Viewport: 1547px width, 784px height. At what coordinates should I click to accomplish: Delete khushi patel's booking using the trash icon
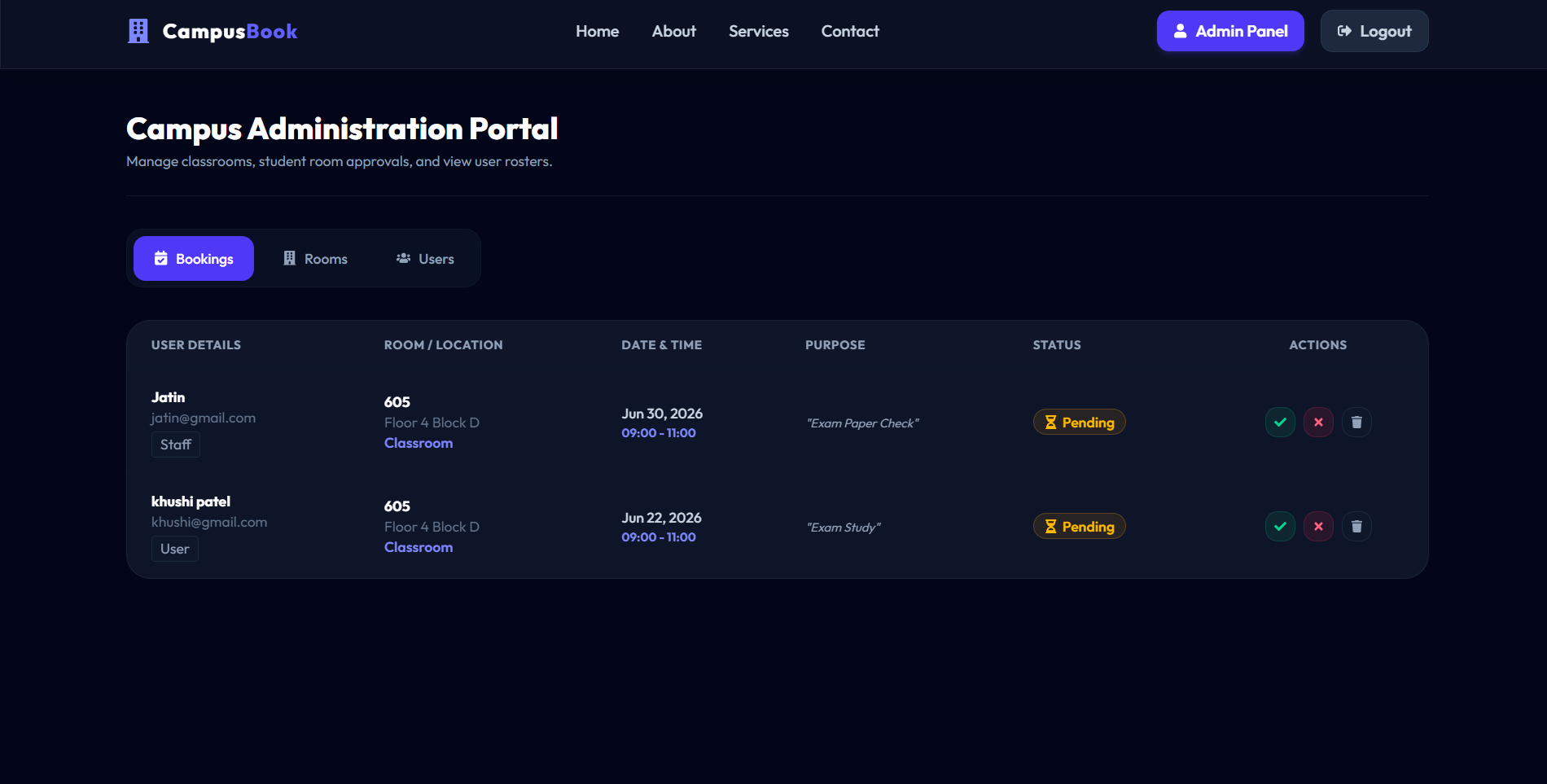tap(1356, 527)
